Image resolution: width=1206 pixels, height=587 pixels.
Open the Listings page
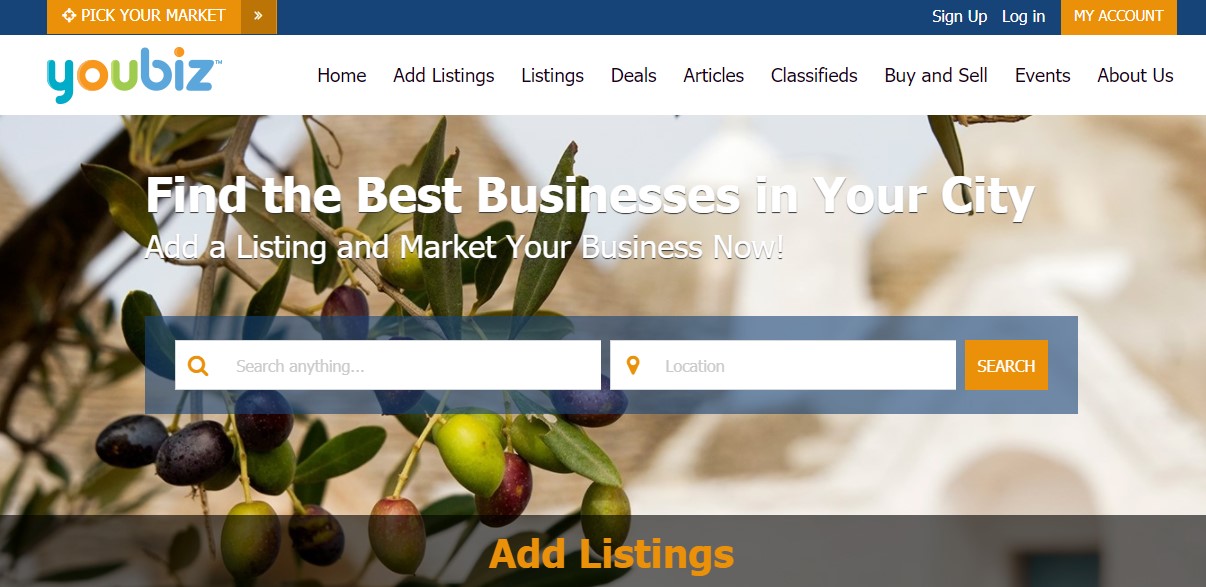[552, 75]
